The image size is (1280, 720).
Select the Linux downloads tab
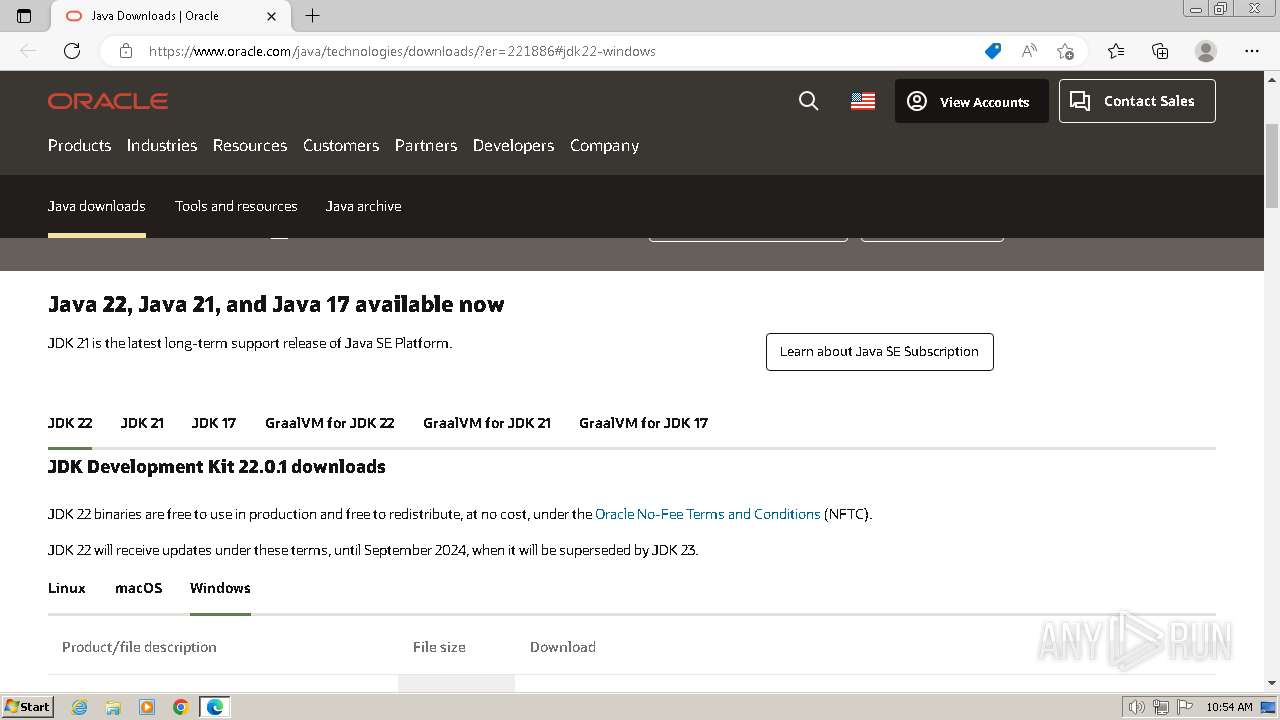pyautogui.click(x=67, y=588)
